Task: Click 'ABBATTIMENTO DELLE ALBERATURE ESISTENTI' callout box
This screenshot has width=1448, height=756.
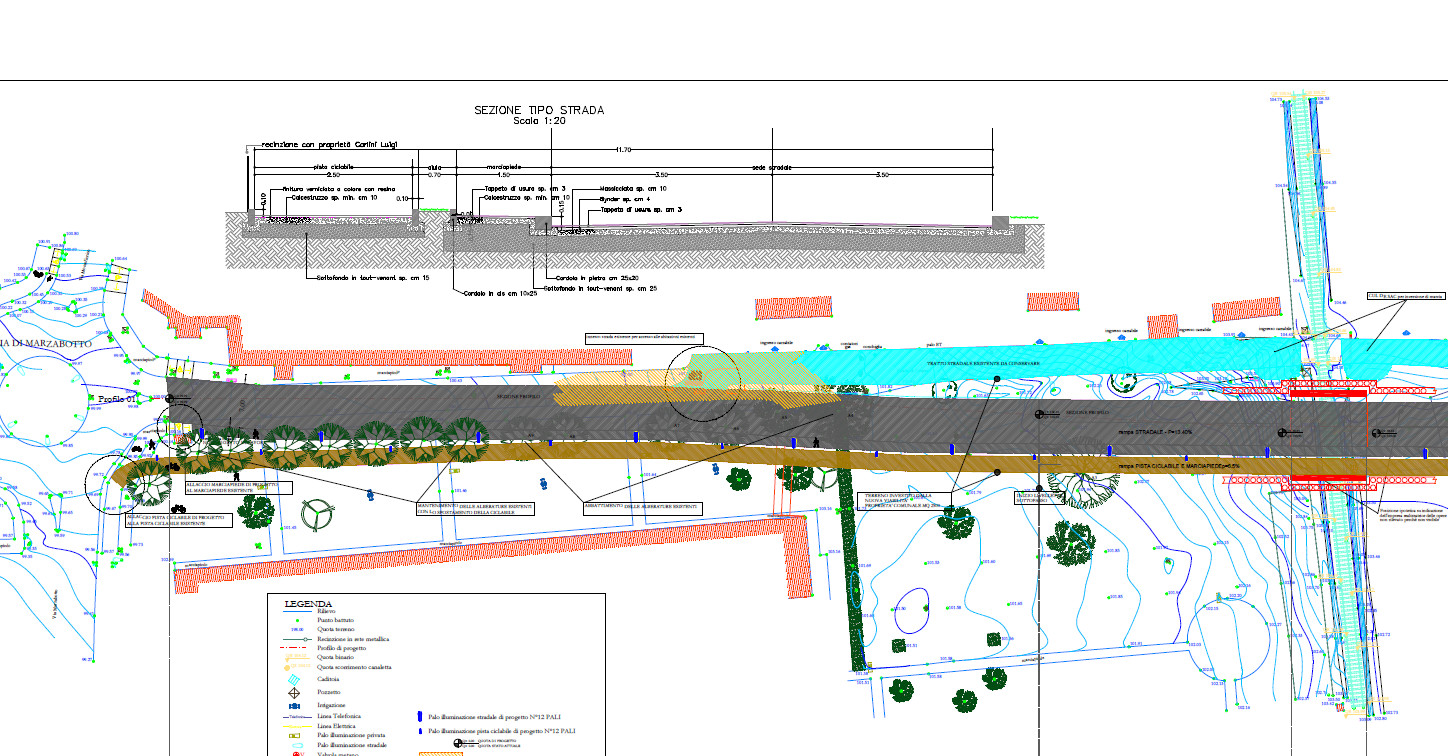Action: click(642, 508)
